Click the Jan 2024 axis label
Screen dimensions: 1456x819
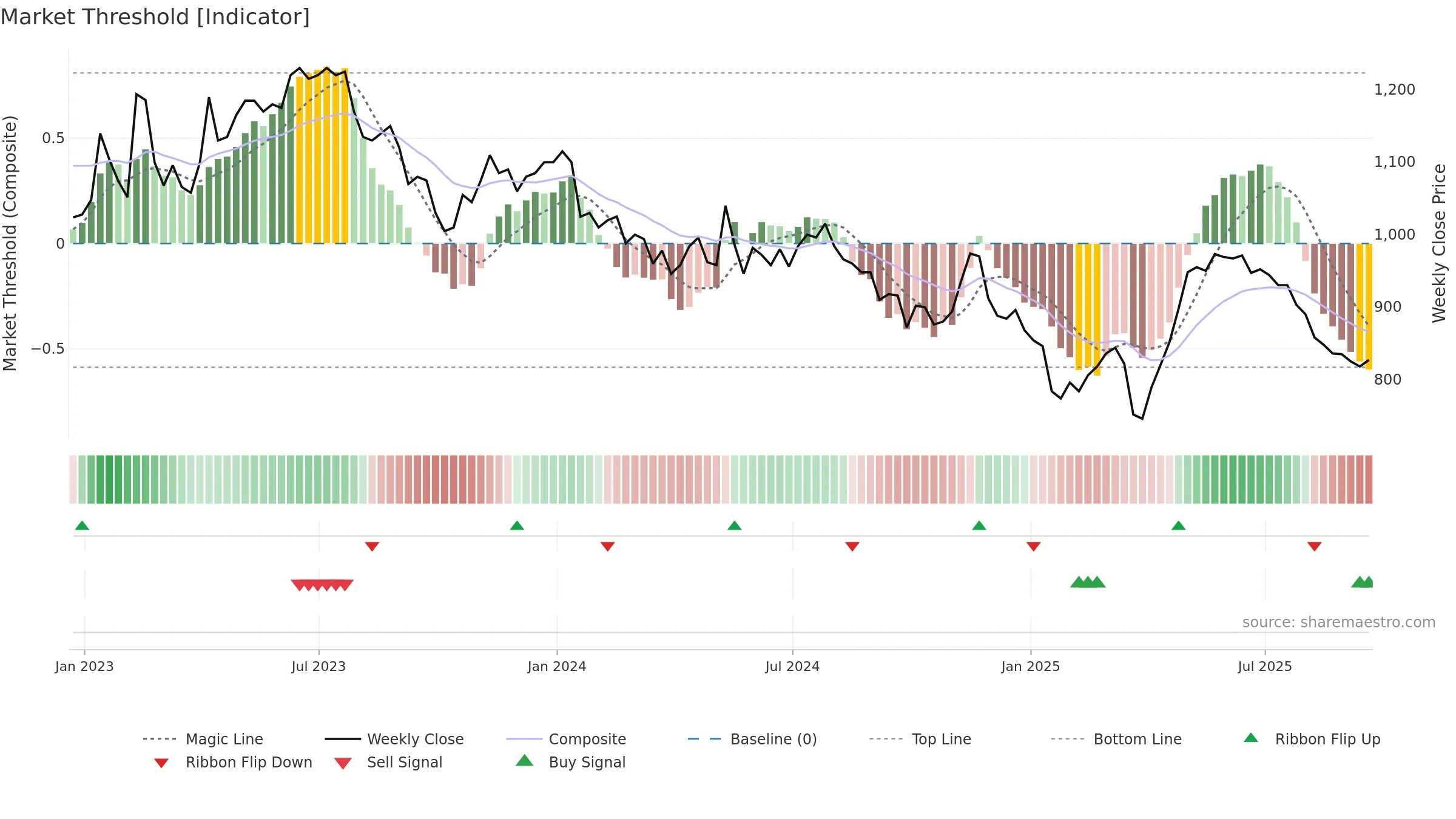pyautogui.click(x=557, y=666)
